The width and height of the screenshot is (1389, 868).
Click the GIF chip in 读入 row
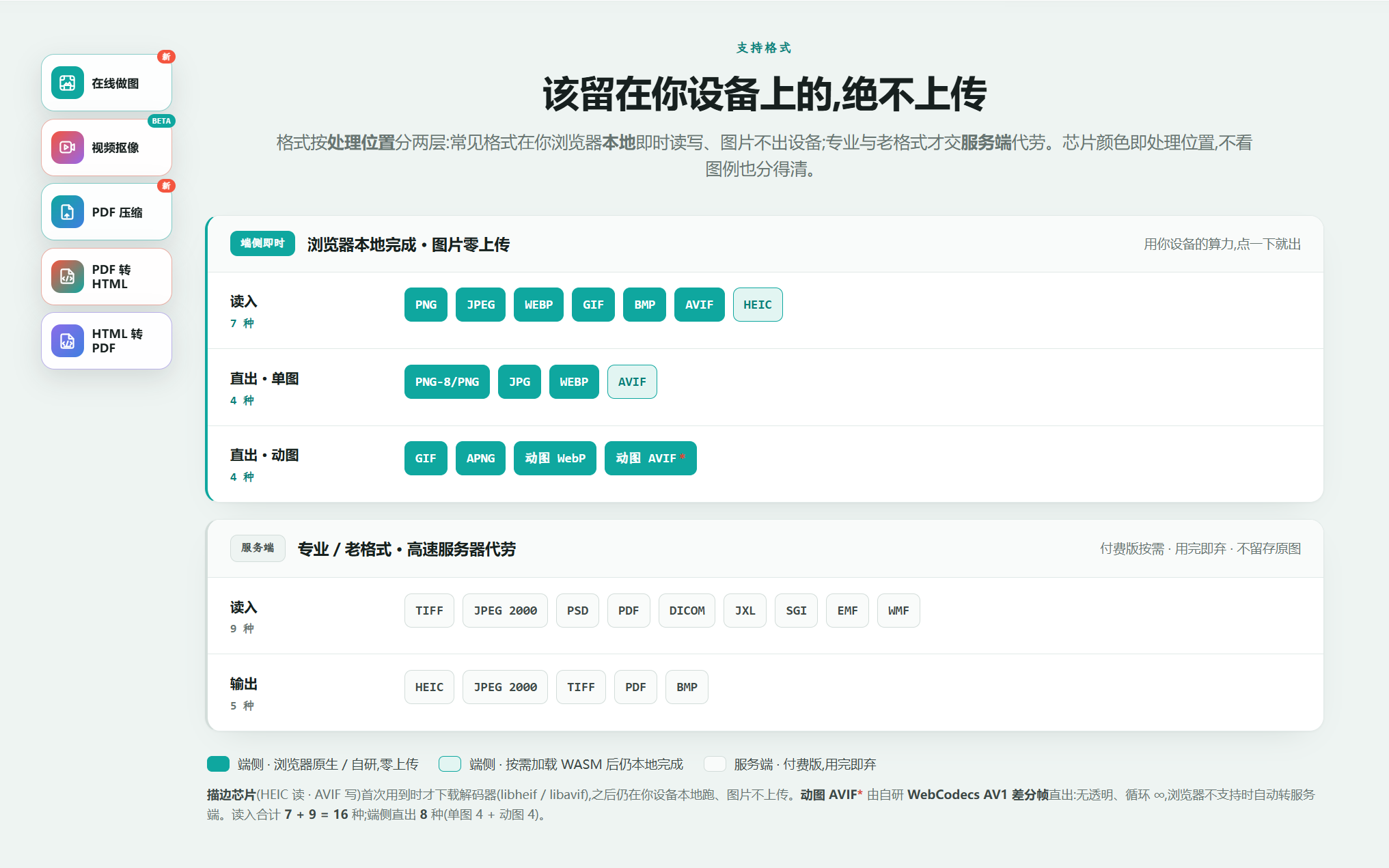(593, 305)
